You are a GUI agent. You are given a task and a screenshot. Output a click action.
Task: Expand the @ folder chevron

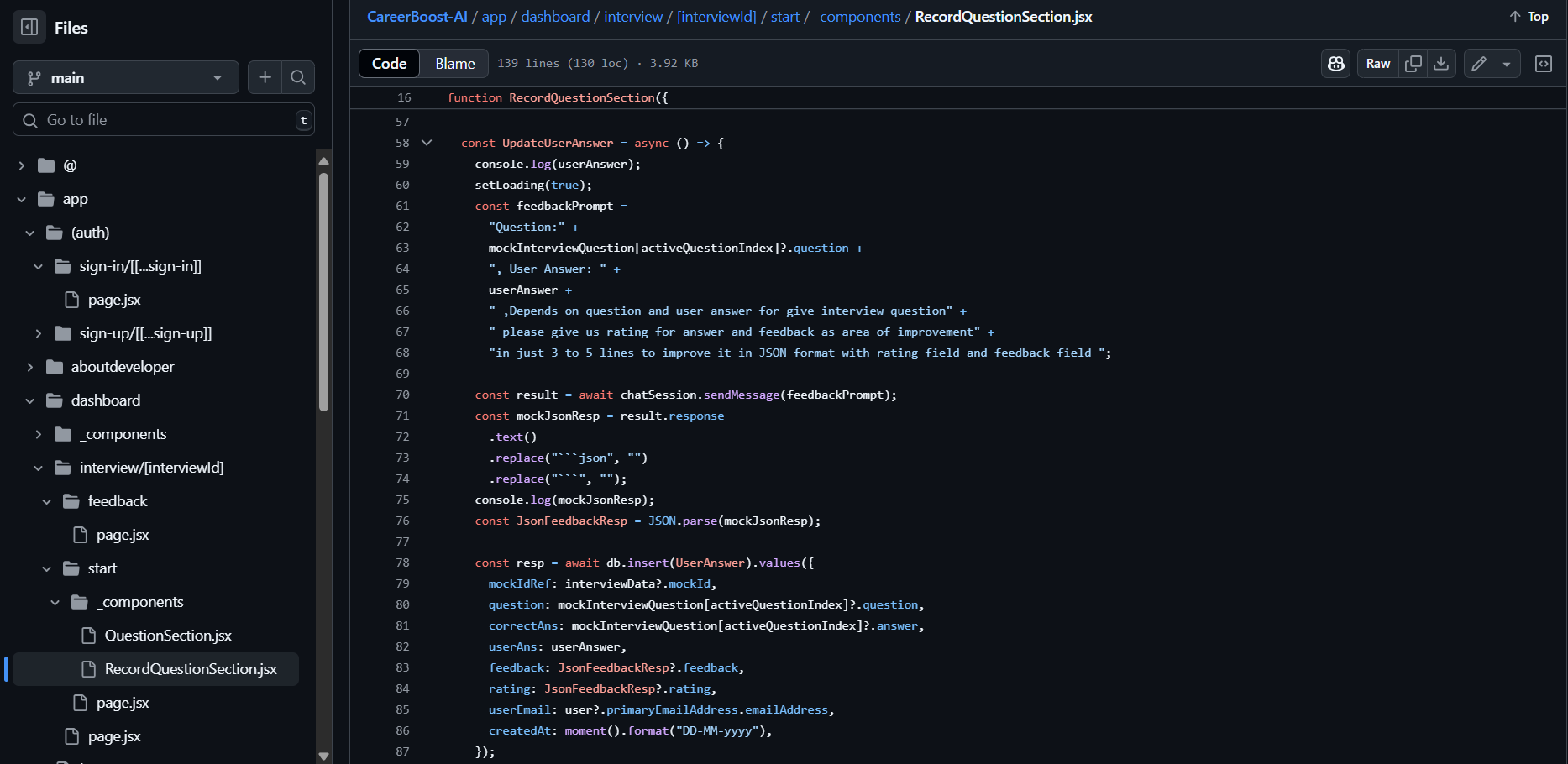pos(22,165)
